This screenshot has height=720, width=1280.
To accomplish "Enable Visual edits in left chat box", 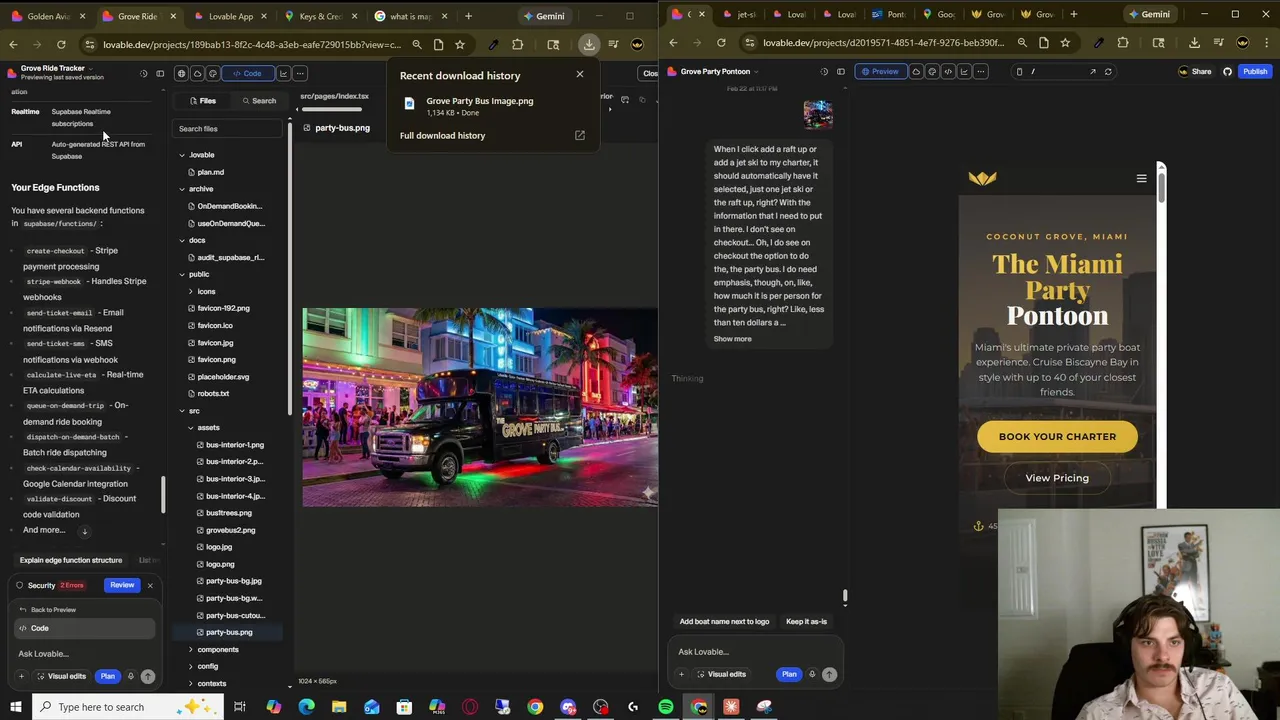I will coord(61,677).
